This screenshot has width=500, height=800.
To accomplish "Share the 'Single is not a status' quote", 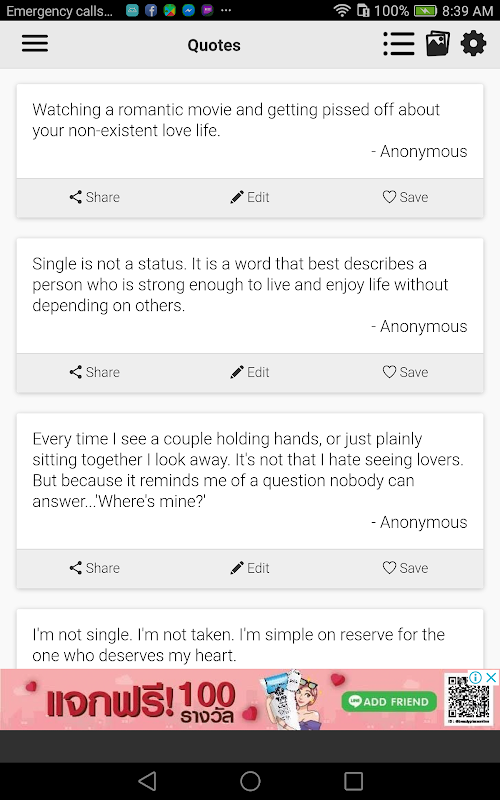I will point(94,372).
